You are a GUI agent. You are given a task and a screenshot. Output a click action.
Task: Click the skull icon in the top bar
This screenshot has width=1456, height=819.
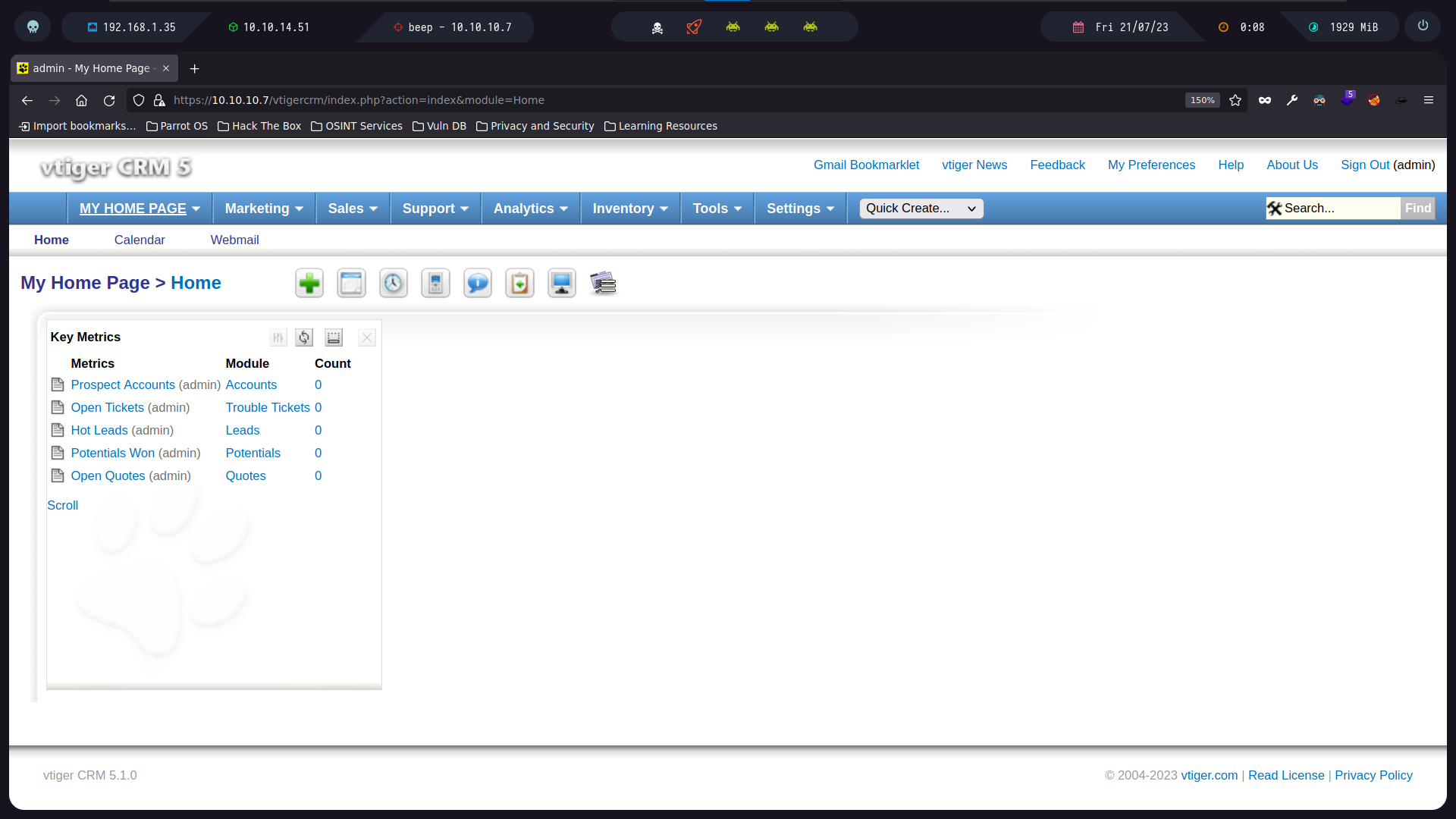click(33, 27)
